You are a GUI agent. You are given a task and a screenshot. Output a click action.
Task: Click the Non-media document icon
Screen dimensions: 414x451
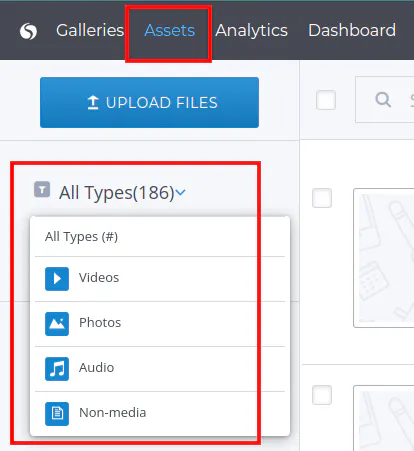coord(57,414)
